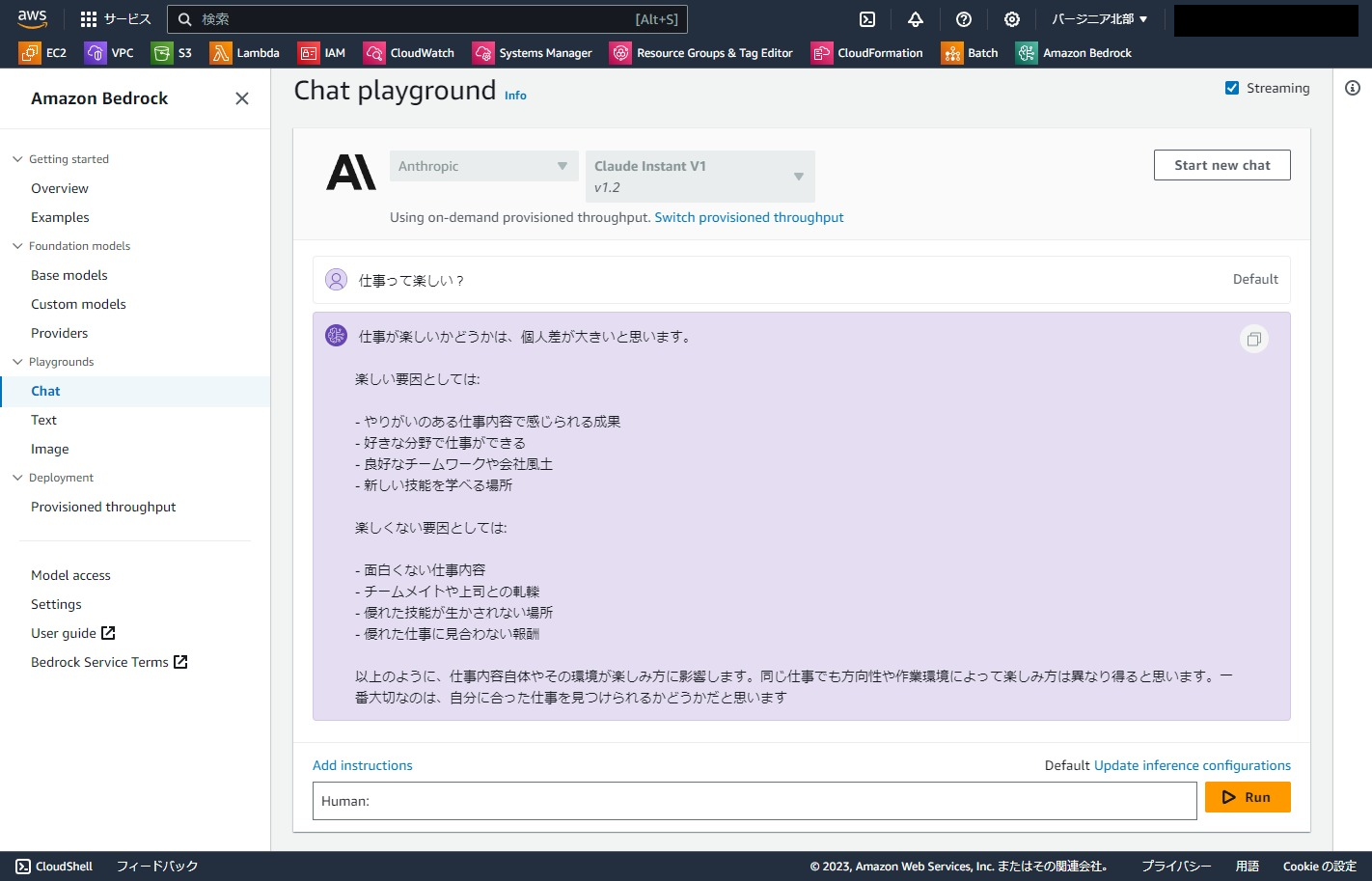Open Model access page
The height and width of the screenshot is (881, 1372).
(x=70, y=575)
